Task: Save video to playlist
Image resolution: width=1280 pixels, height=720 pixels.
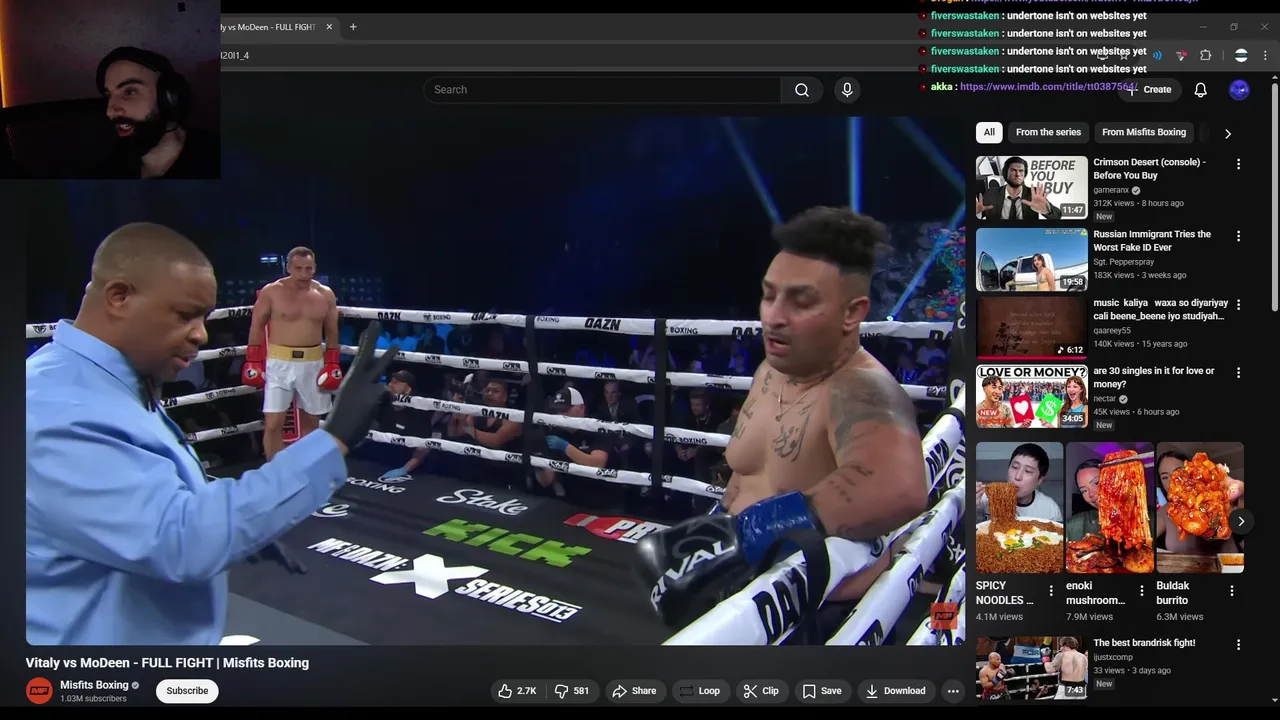Action: [821, 691]
